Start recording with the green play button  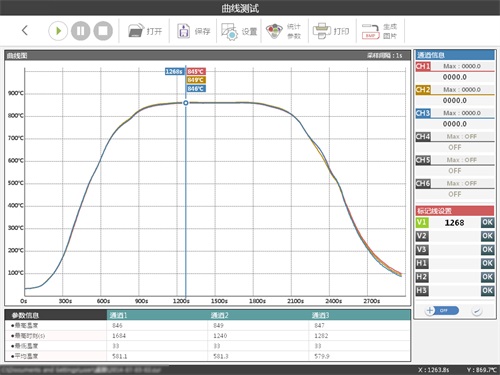click(58, 31)
